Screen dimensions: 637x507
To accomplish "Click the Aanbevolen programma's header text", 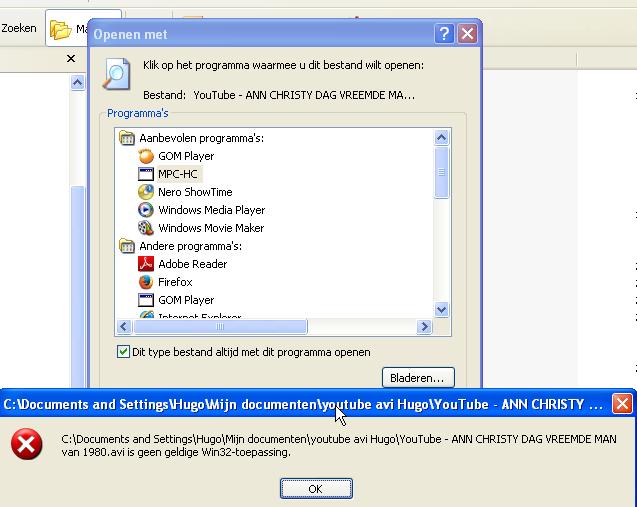I will (202, 138).
